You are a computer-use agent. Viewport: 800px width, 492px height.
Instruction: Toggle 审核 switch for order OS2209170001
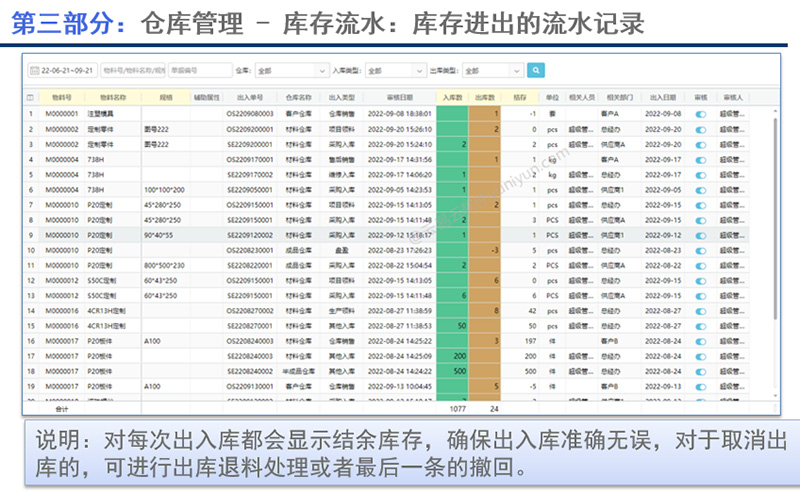click(701, 160)
